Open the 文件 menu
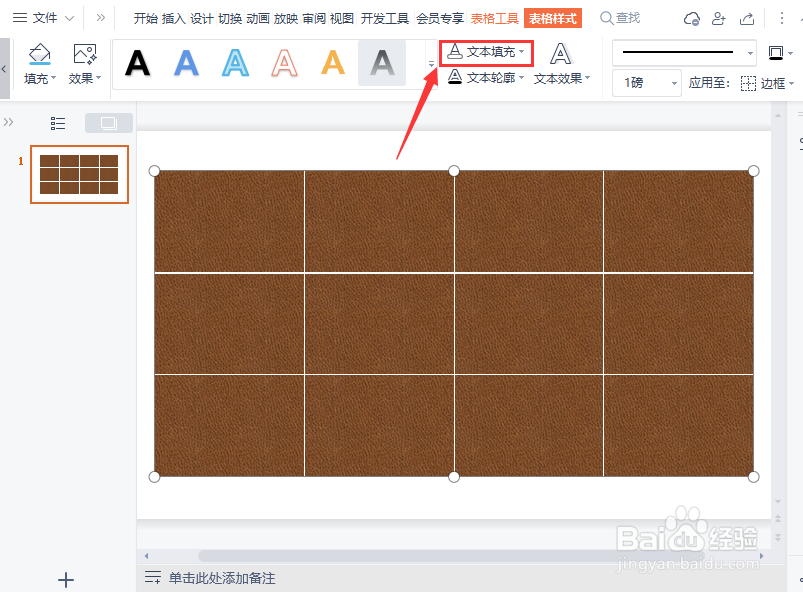Viewport: 803px width, 592px height. [45, 18]
